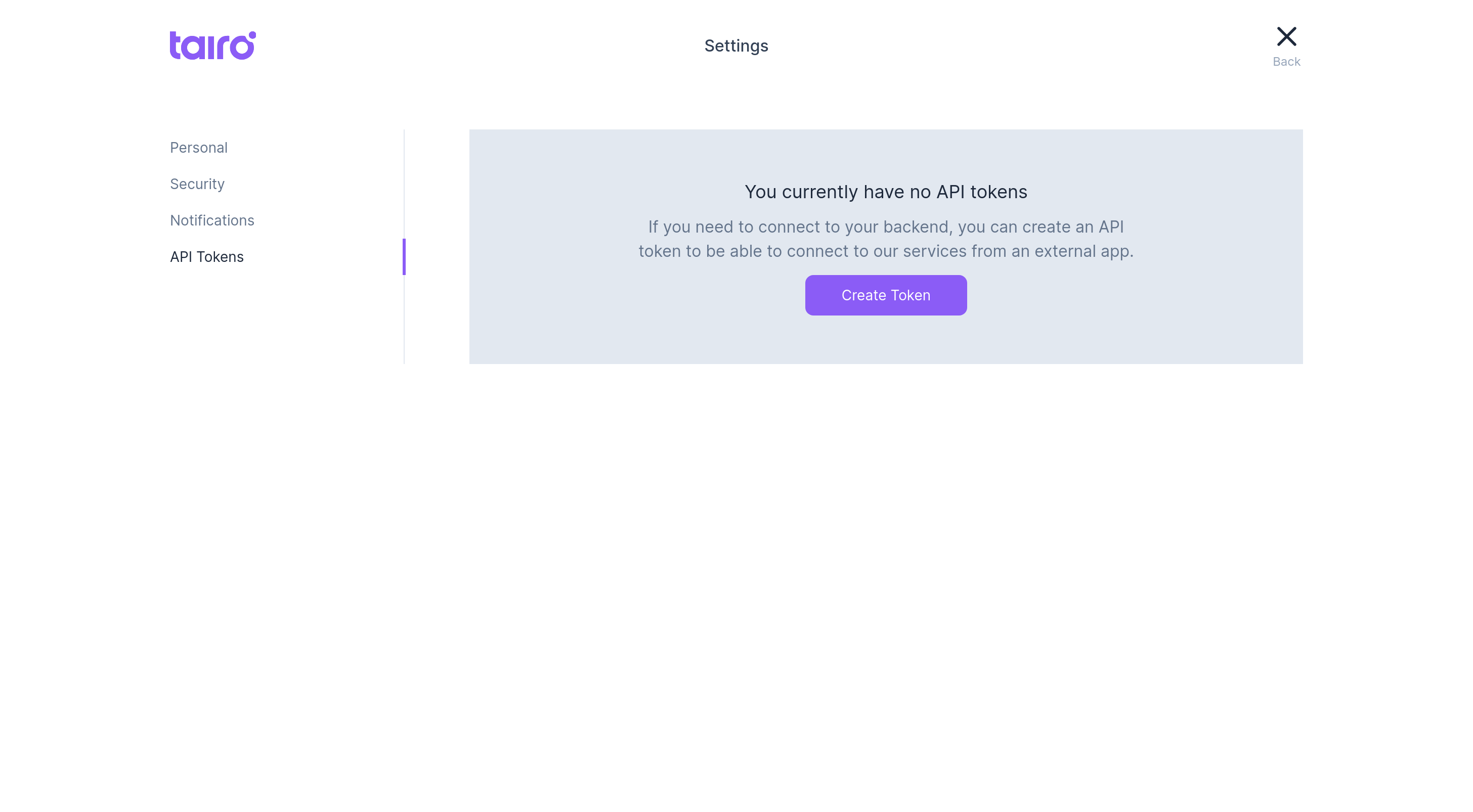Select Personal in the left navigation
This screenshot has width=1473, height=812.
(x=198, y=148)
